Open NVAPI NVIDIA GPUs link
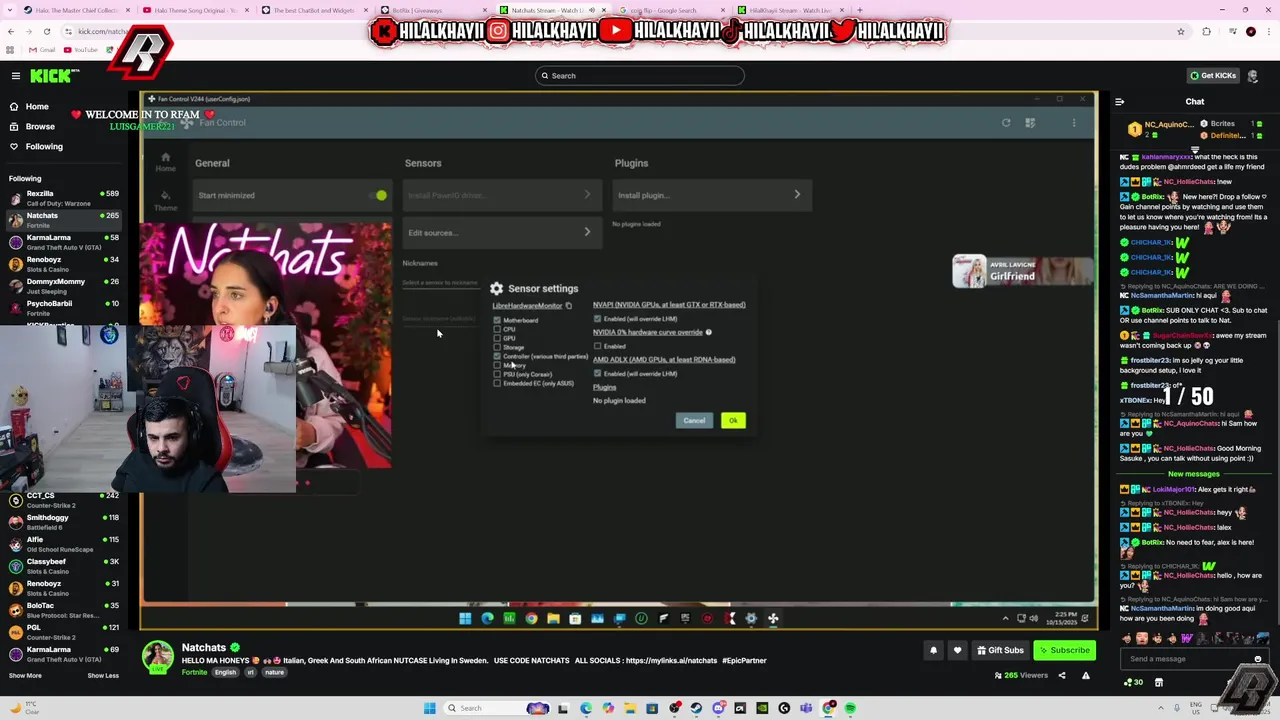The image size is (1280, 720). point(669,305)
